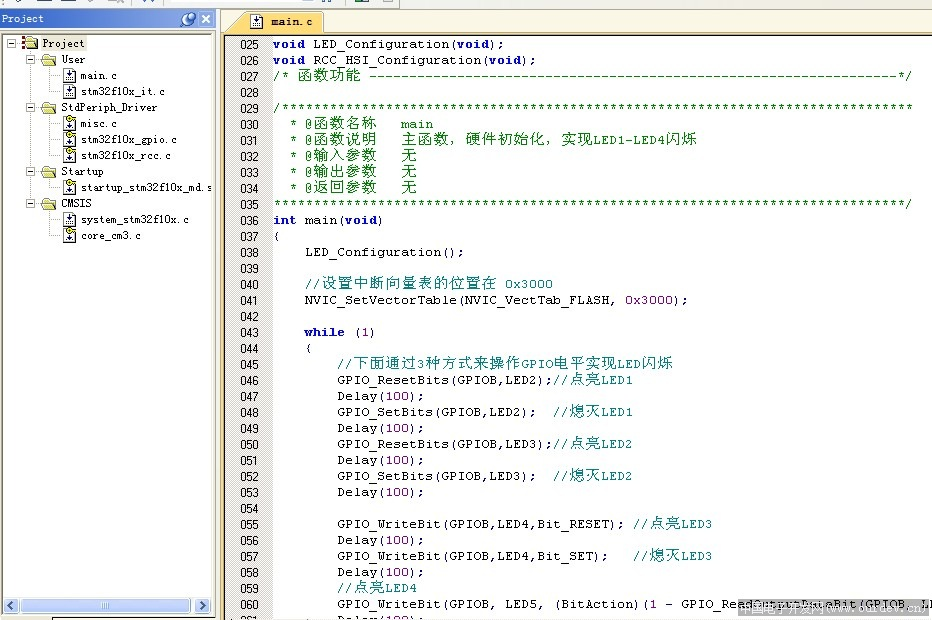The width and height of the screenshot is (932, 620).
Task: Pin the Project panel with pushpin icon
Action: click(188, 19)
